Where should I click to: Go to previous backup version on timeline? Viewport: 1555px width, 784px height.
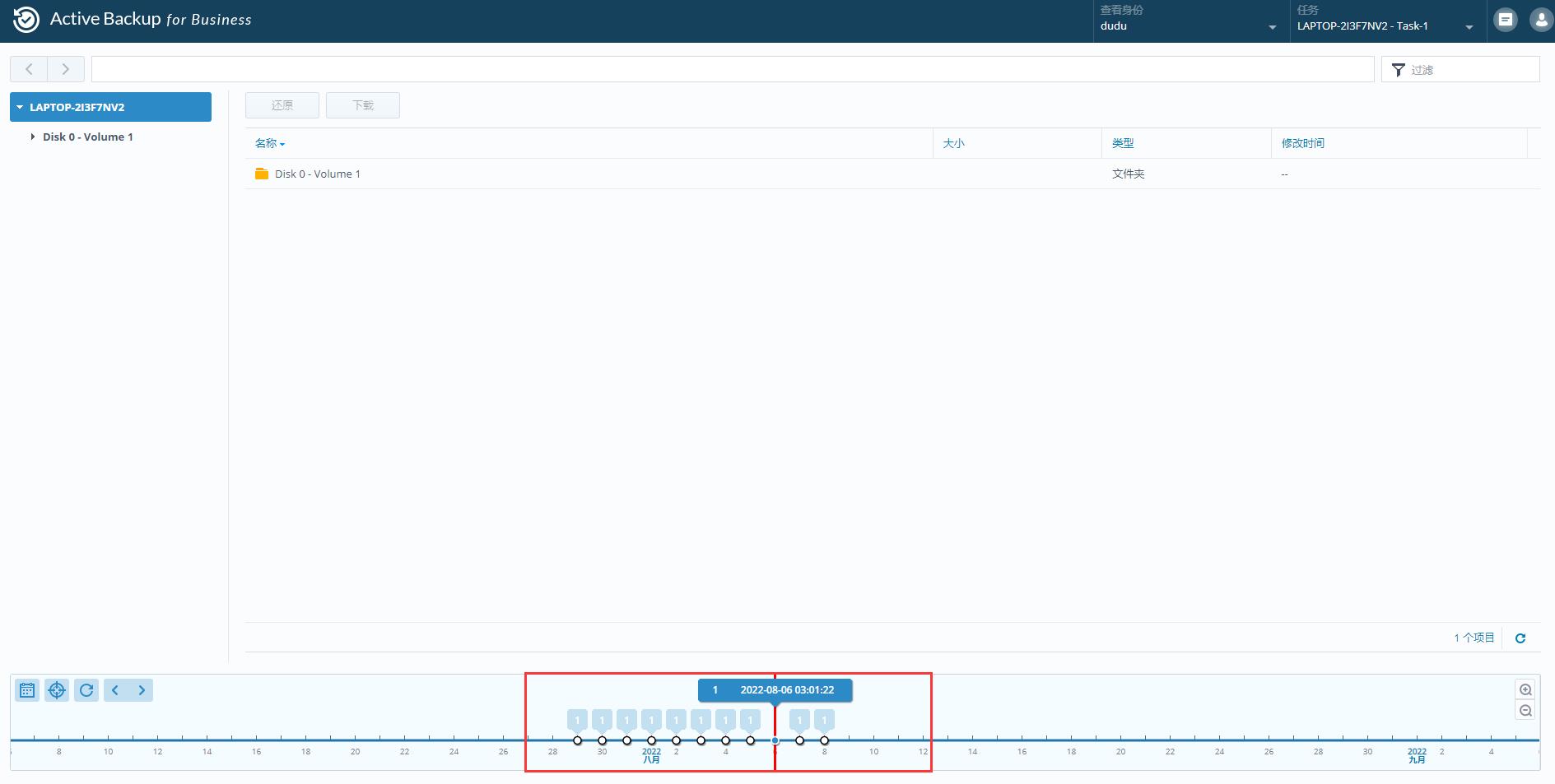[x=115, y=690]
